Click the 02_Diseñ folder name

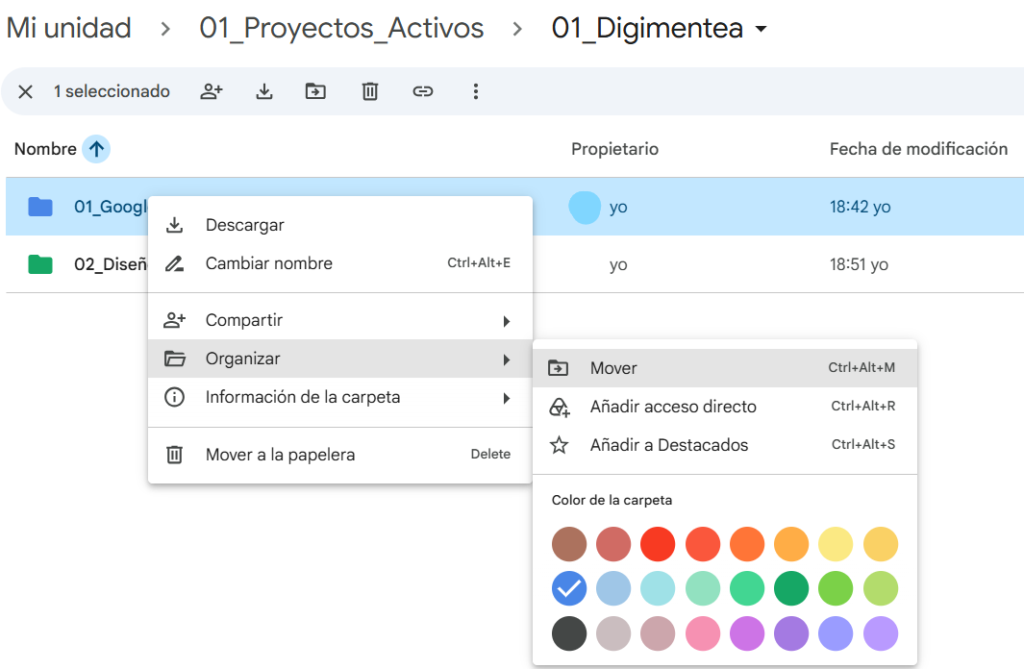[x=111, y=265]
